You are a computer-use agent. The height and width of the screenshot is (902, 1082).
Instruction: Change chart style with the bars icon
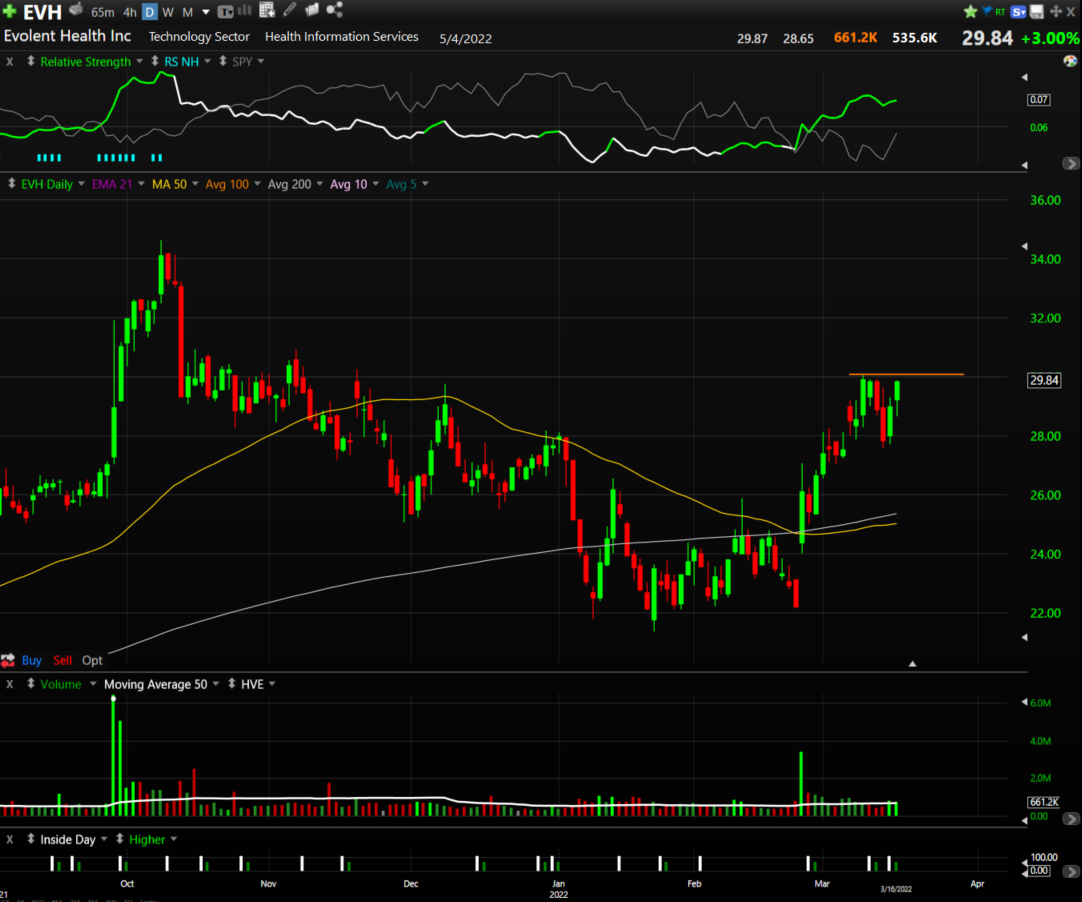click(x=244, y=10)
